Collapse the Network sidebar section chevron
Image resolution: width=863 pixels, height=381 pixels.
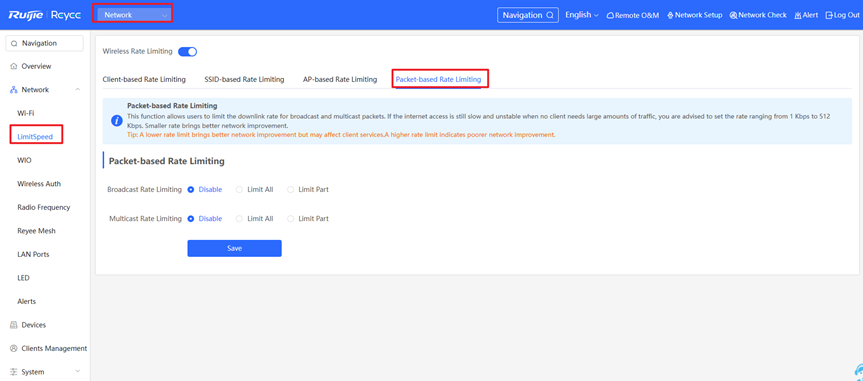(x=78, y=90)
